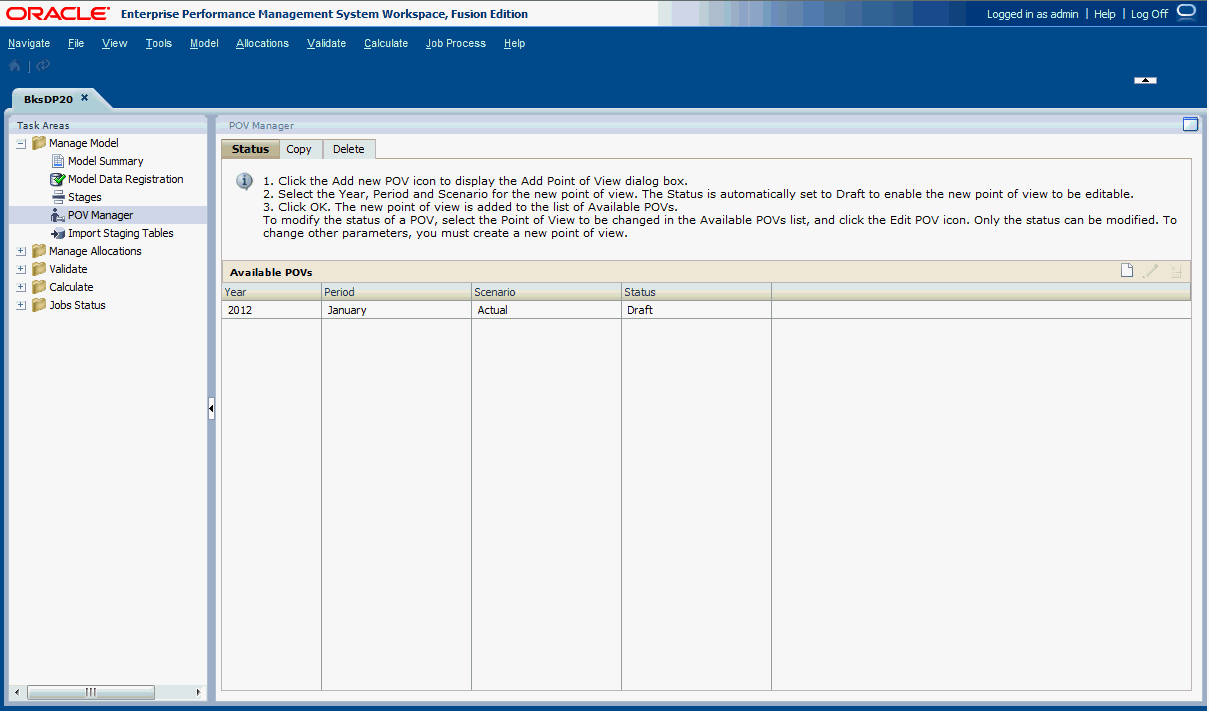Click the Help link in the header
The width and height of the screenshot is (1209, 711).
click(x=1105, y=14)
